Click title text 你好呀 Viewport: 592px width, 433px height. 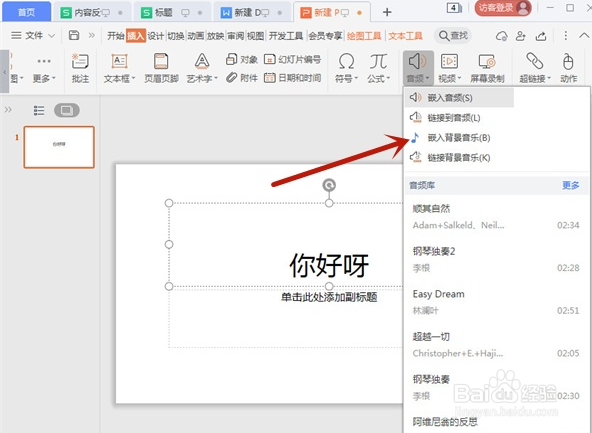(x=329, y=265)
